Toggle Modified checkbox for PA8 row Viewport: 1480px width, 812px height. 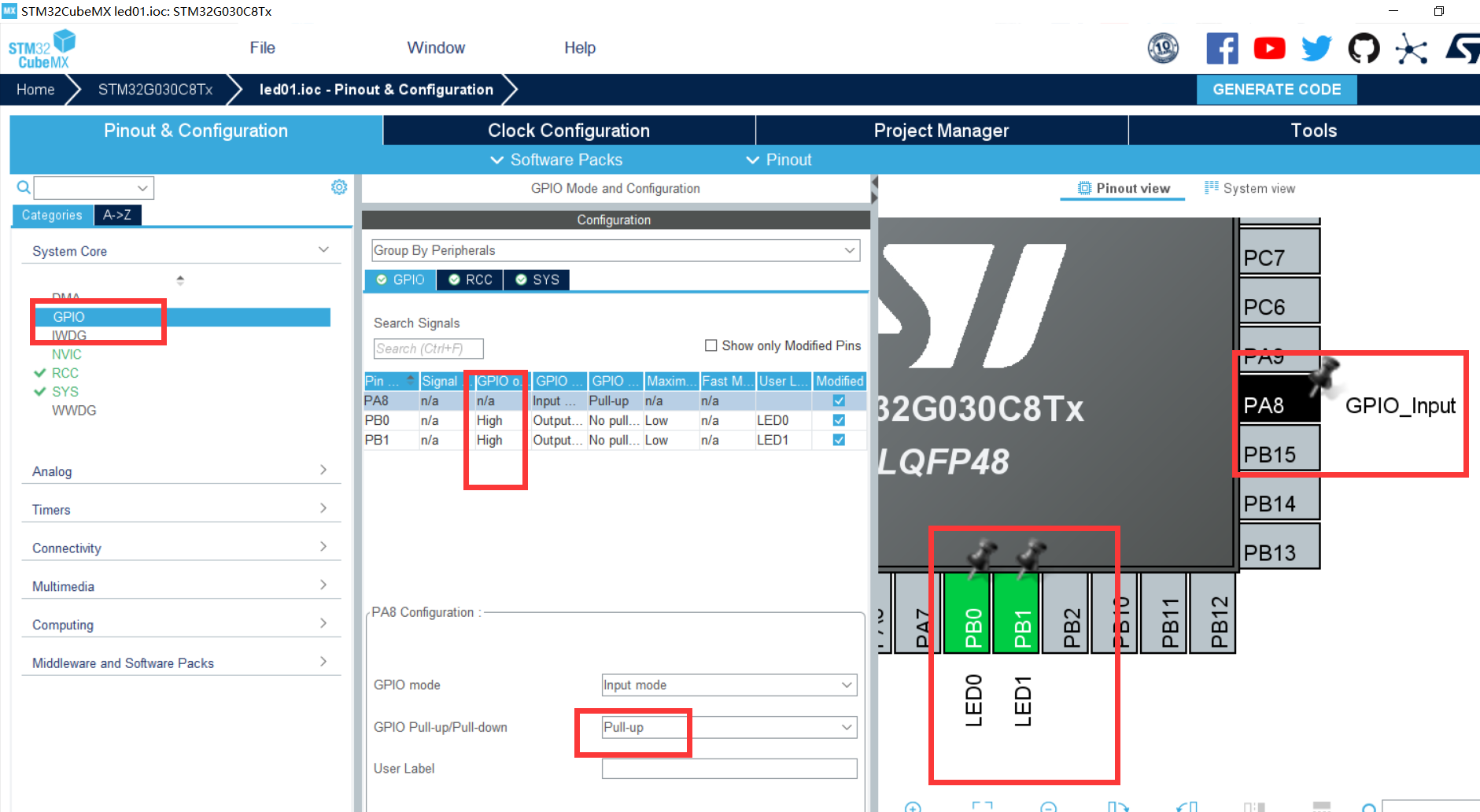[839, 400]
